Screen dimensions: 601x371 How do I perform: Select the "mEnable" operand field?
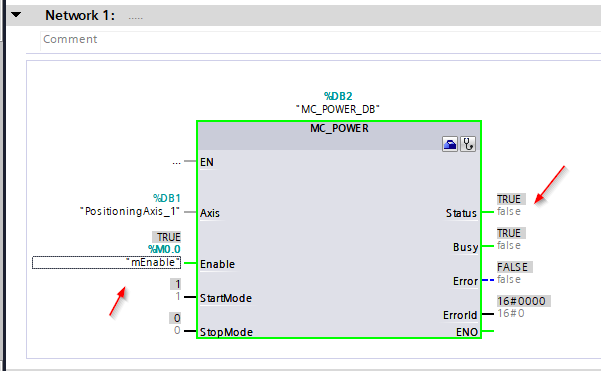click(107, 263)
